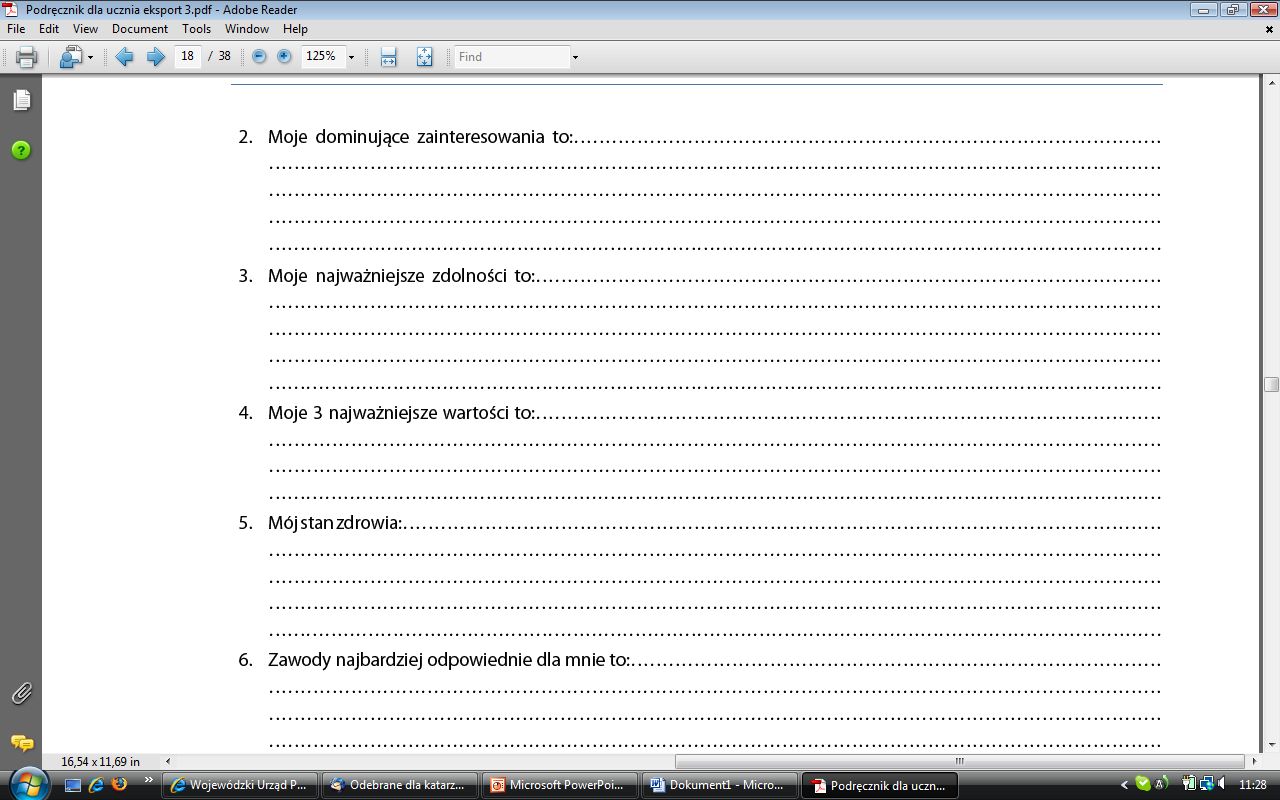This screenshot has height=800, width=1280.
Task: Expand the collaborate tool dropdown arrow
Action: point(90,57)
